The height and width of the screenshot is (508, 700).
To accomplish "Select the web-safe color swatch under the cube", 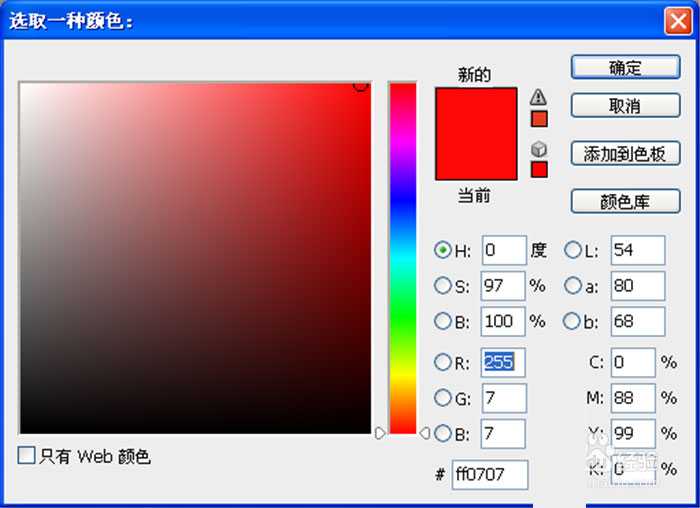I will tap(539, 170).
